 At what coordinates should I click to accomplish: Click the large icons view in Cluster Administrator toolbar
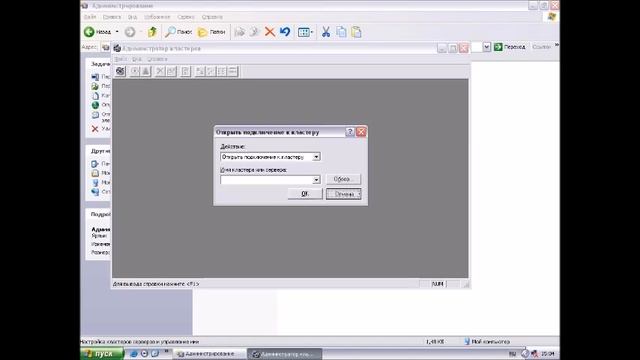click(200, 71)
